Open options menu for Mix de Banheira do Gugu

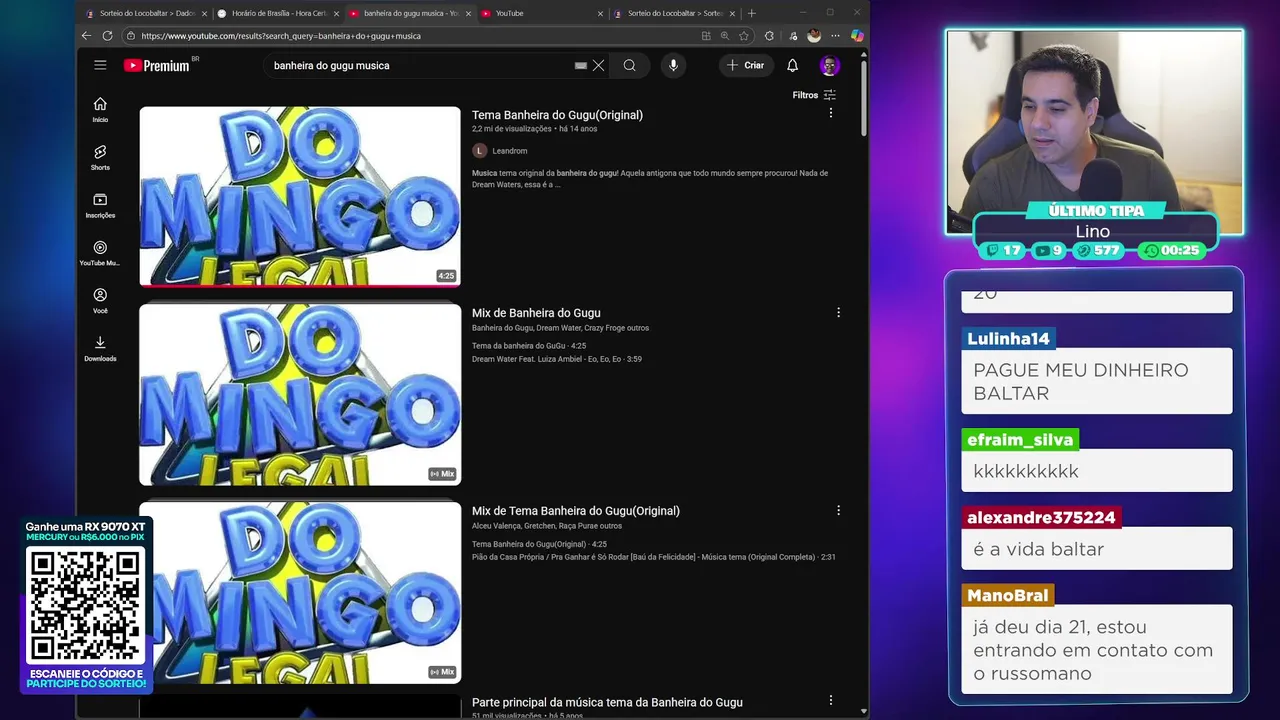838,312
